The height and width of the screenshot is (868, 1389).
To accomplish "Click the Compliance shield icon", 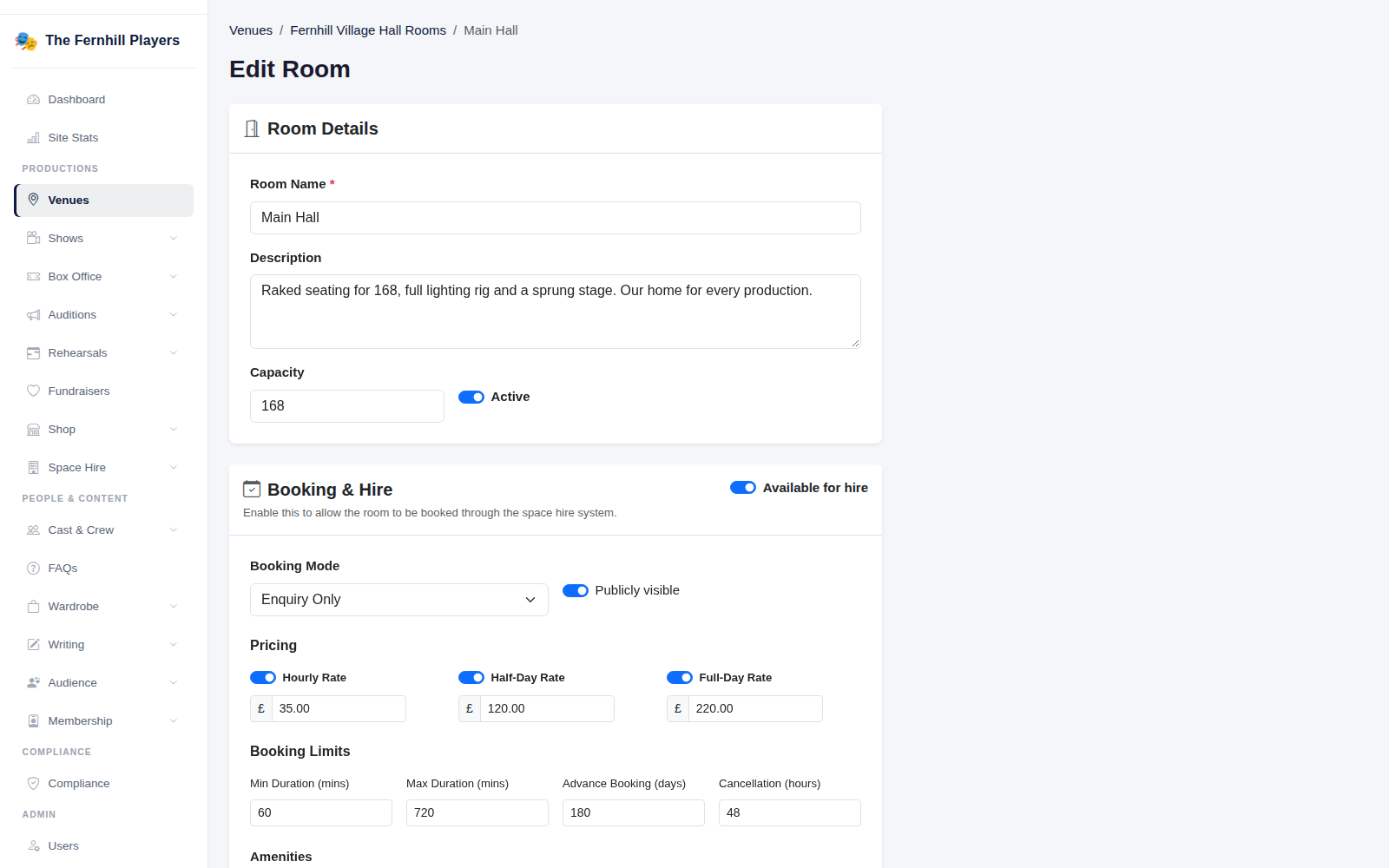I will [x=33, y=783].
